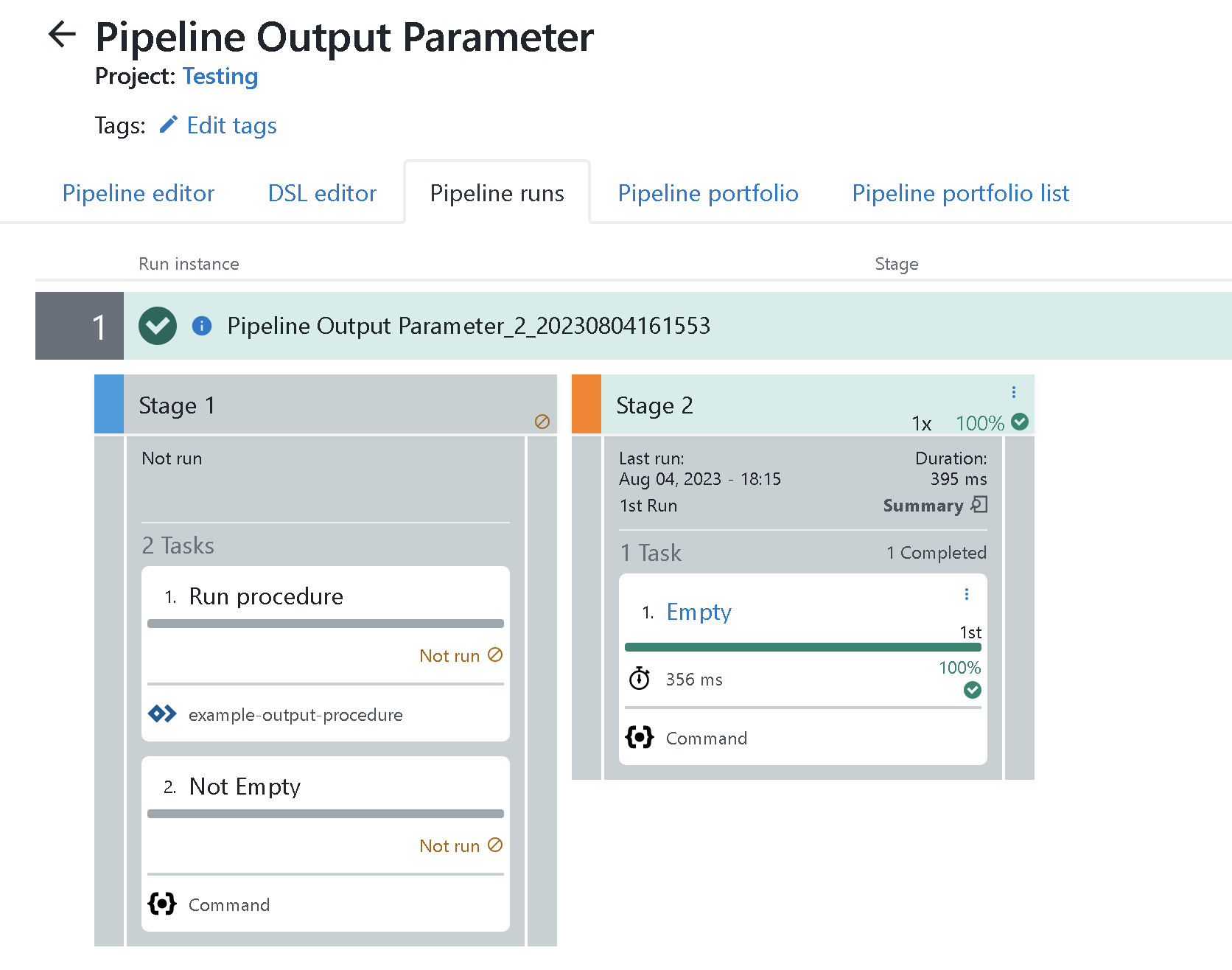1232x970 pixels.
Task: Click the Edit tags link
Action: [x=231, y=125]
